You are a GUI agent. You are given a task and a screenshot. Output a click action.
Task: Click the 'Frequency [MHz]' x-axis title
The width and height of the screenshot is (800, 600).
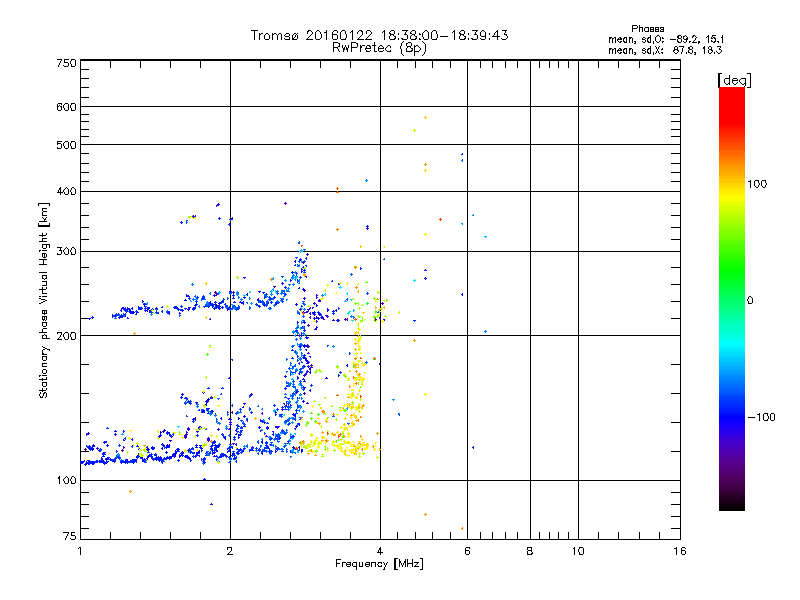379,564
